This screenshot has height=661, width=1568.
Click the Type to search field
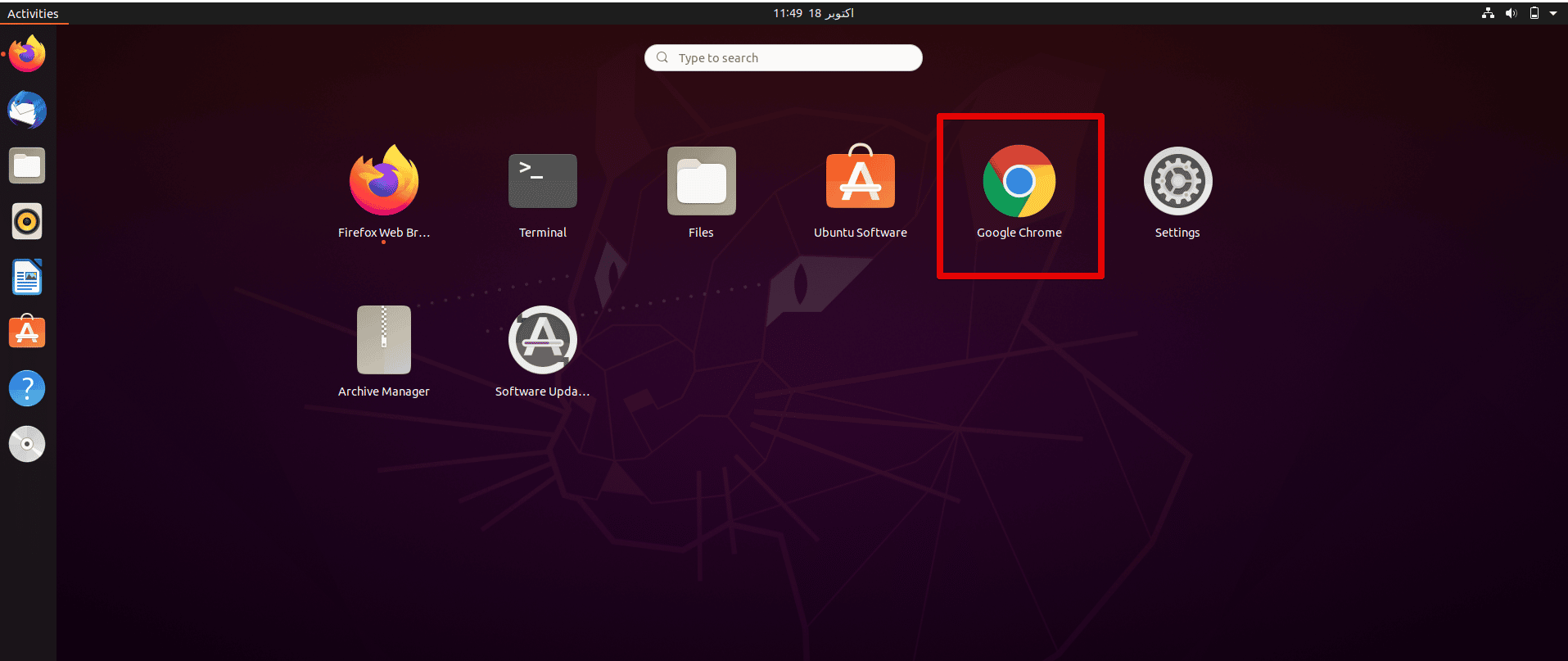[x=784, y=58]
